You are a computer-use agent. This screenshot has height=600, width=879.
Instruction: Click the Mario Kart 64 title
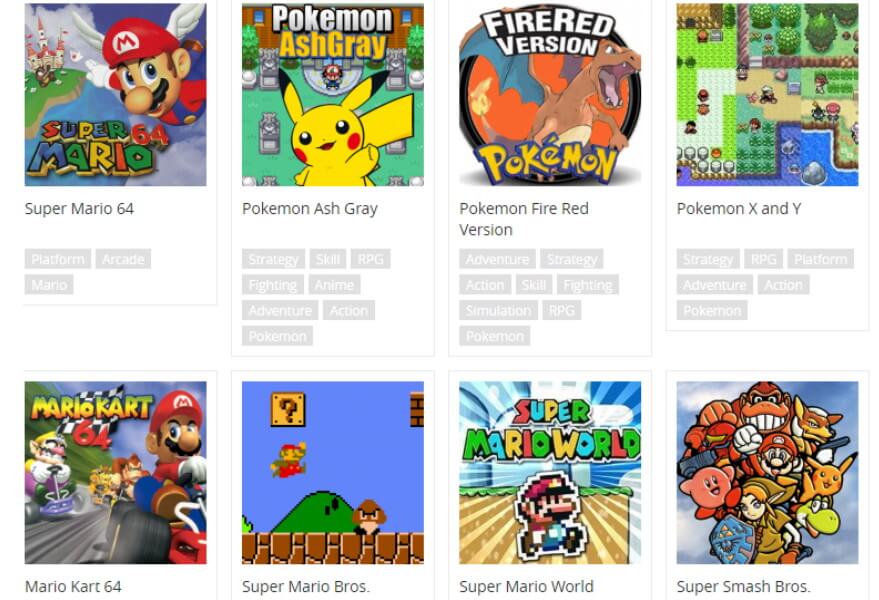[x=73, y=587]
